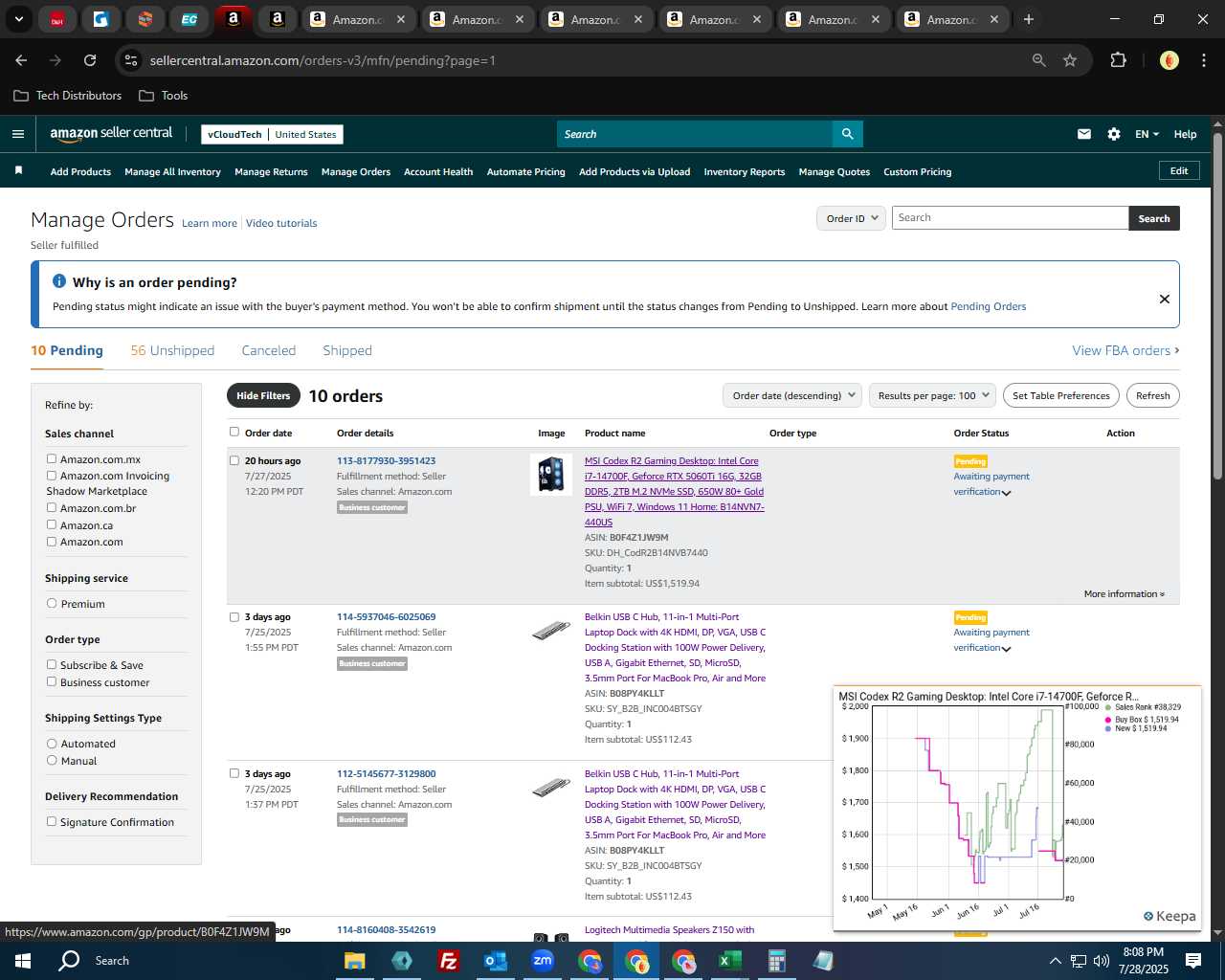Click Set Table Preferences button
The width and height of the screenshot is (1225, 980).
(1061, 395)
